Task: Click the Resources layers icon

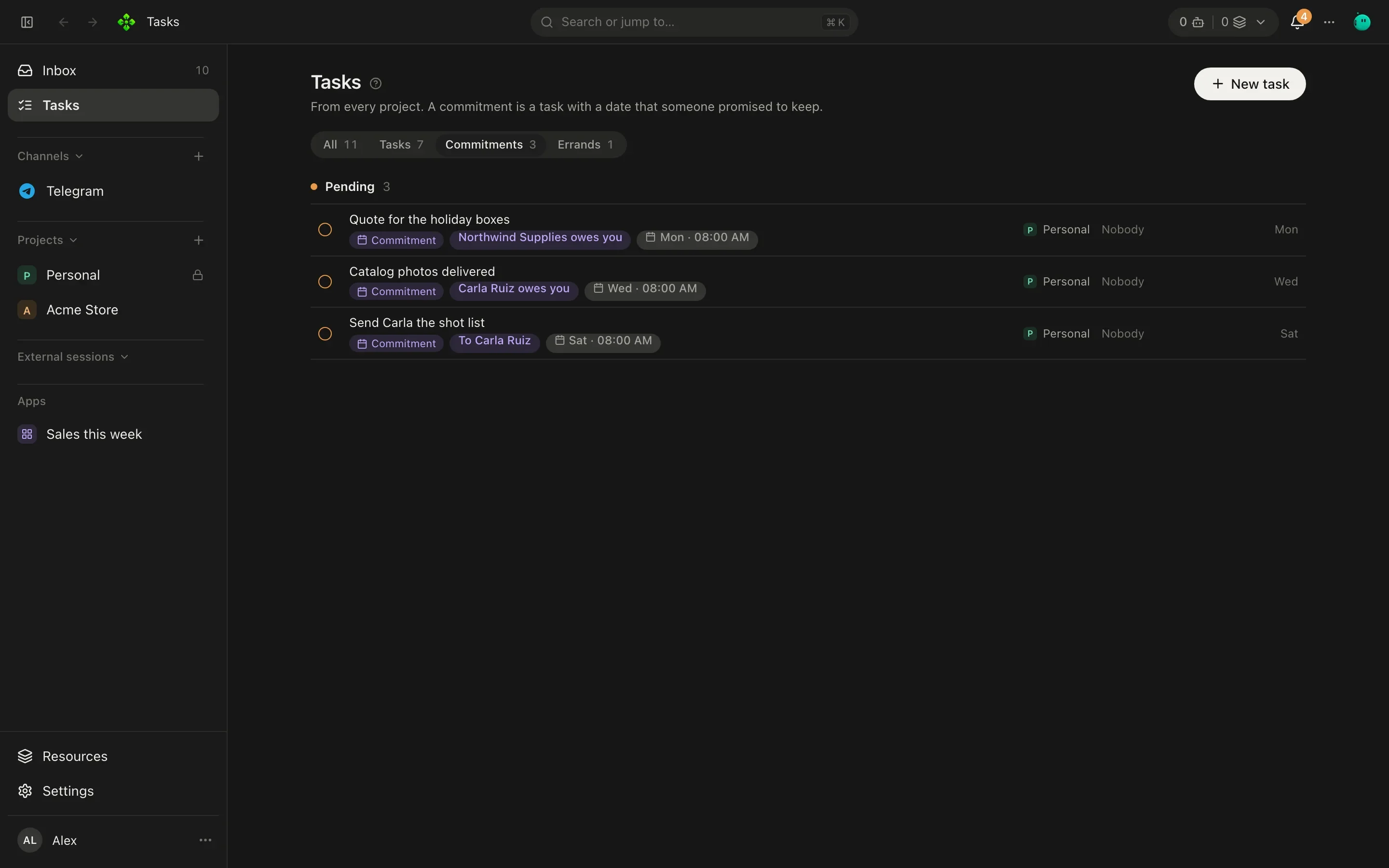Action: [25, 756]
